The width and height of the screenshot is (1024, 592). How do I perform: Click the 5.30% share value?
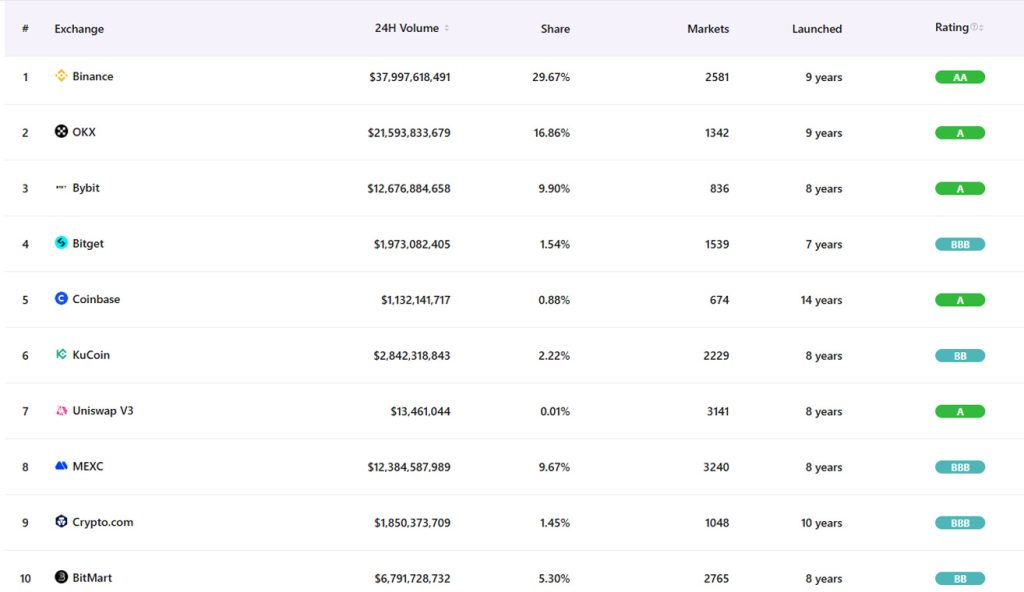pyautogui.click(x=554, y=578)
